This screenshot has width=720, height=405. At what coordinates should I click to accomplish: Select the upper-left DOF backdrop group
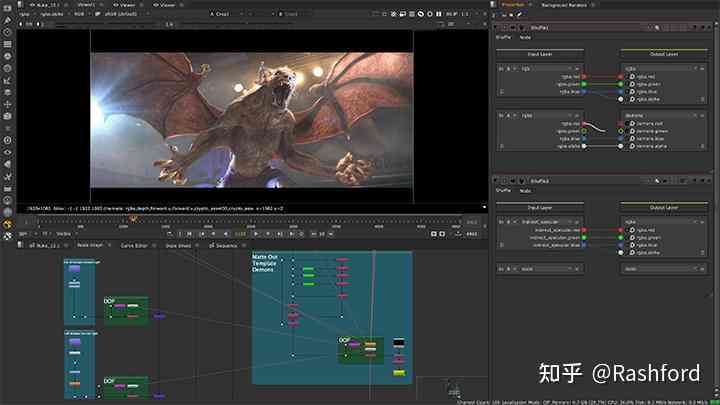pyautogui.click(x=126, y=311)
